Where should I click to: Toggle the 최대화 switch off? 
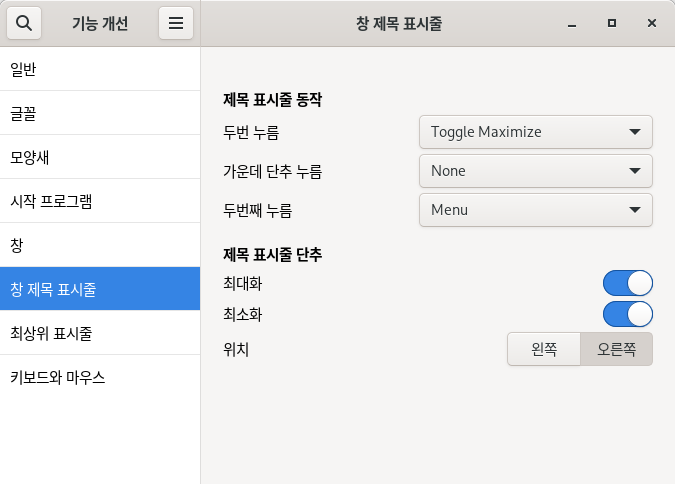point(628,283)
